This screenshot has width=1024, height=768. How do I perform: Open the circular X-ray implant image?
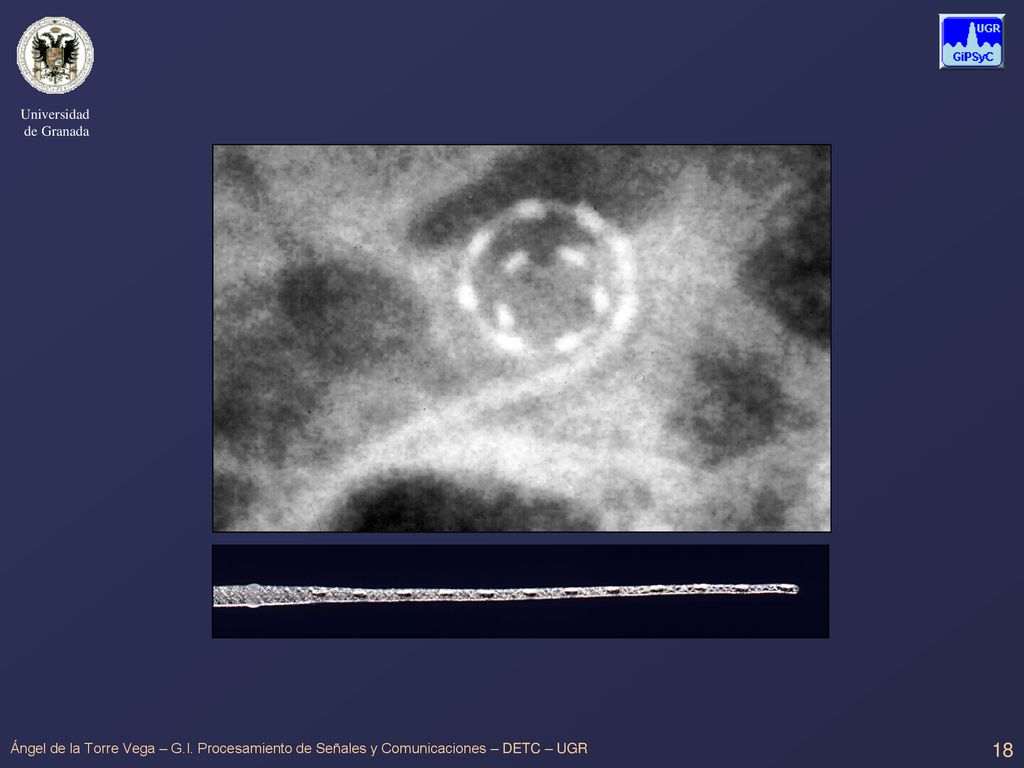coord(522,338)
